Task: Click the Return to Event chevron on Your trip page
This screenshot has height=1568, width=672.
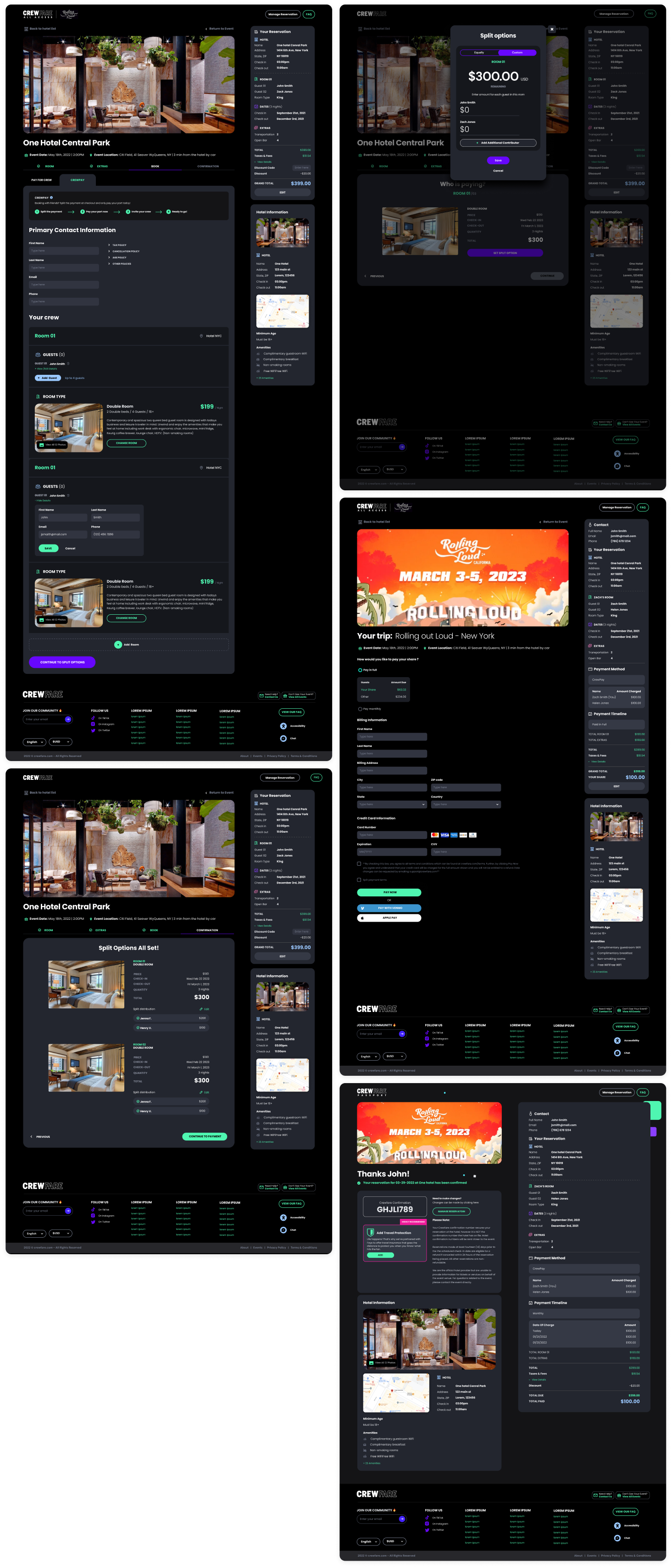Action: pos(540,522)
